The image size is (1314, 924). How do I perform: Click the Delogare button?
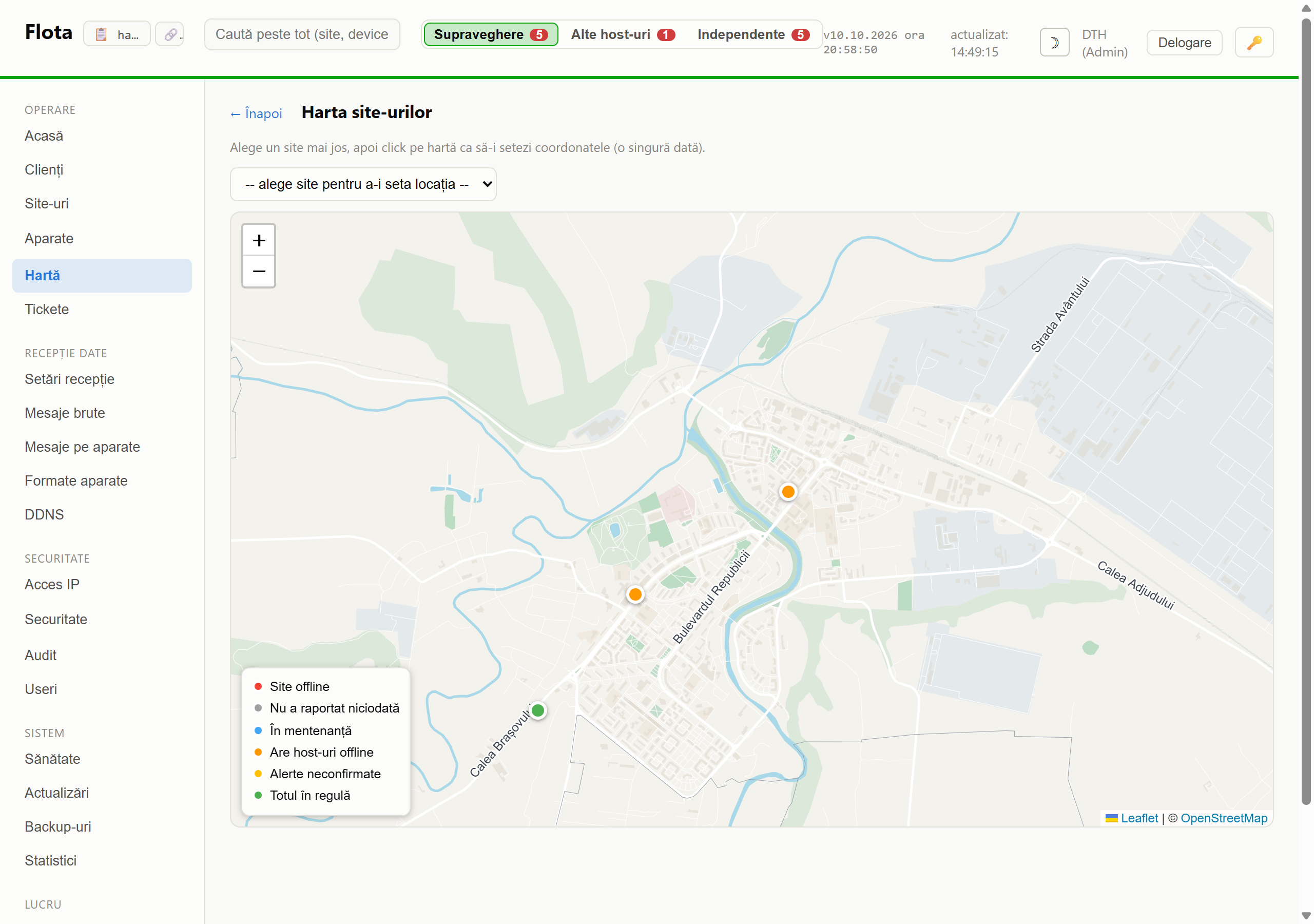(1184, 43)
